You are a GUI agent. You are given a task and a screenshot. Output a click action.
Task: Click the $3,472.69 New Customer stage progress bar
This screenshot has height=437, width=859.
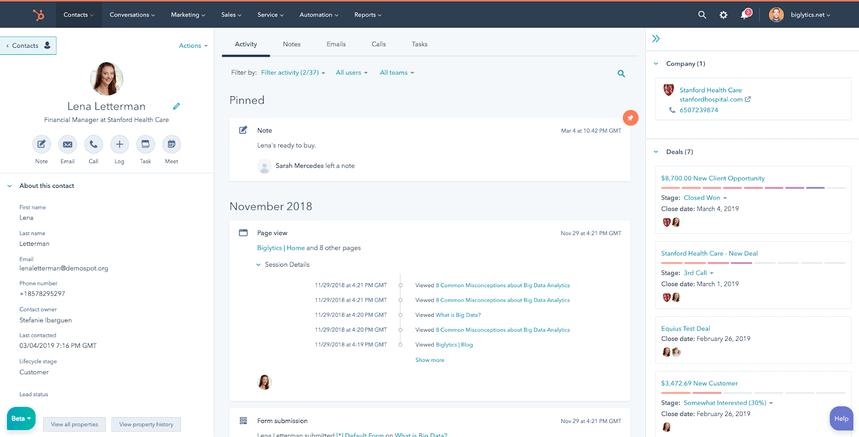[x=753, y=393]
